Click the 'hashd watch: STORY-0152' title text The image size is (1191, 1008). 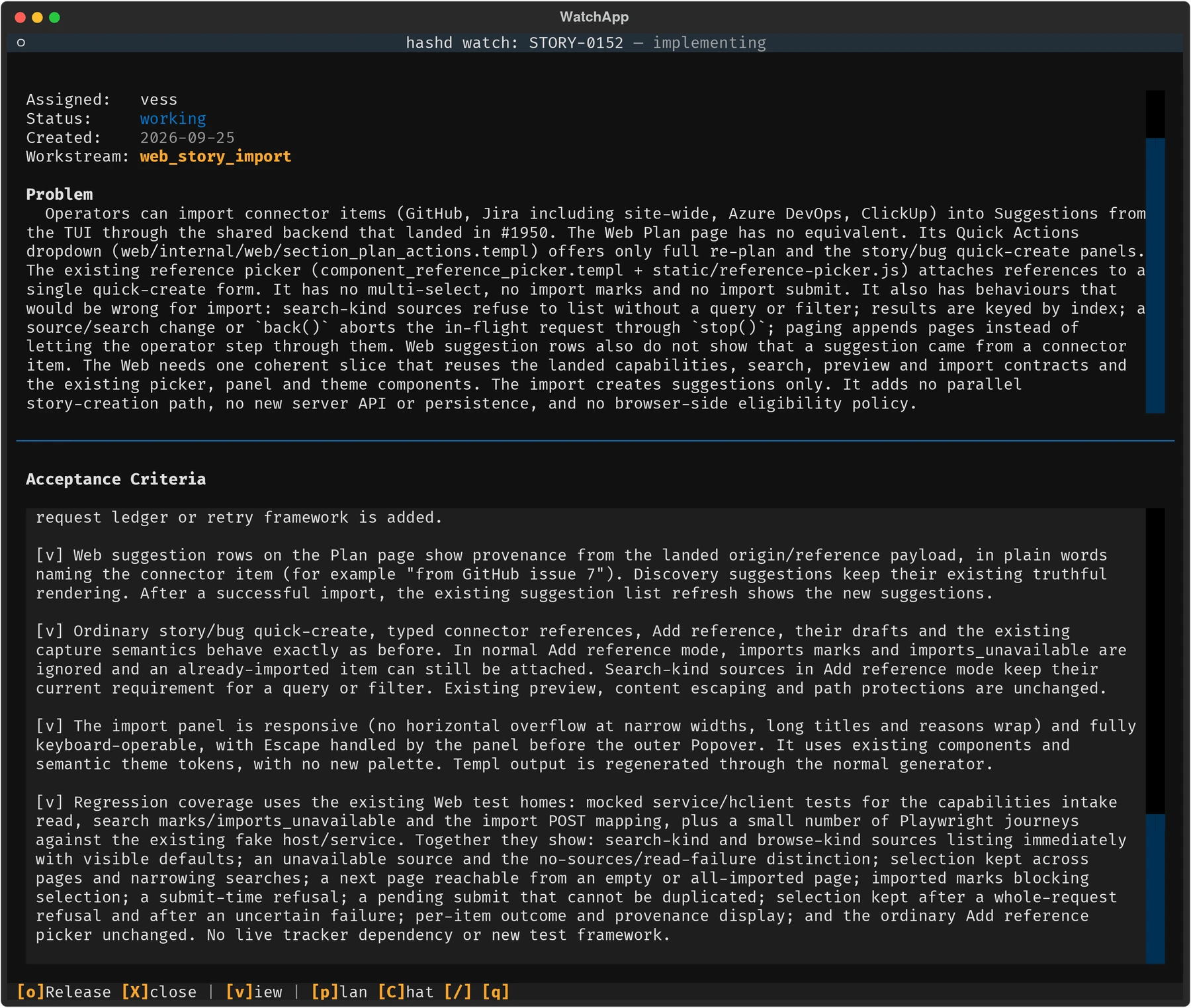click(515, 42)
